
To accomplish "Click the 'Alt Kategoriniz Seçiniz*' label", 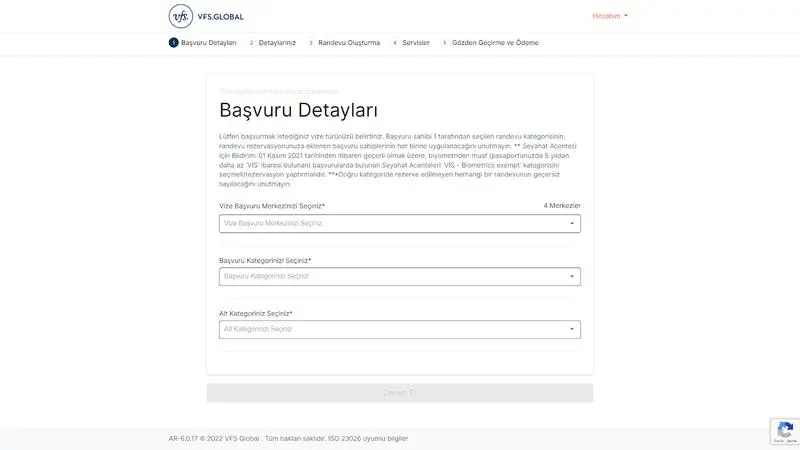I will (256, 313).
